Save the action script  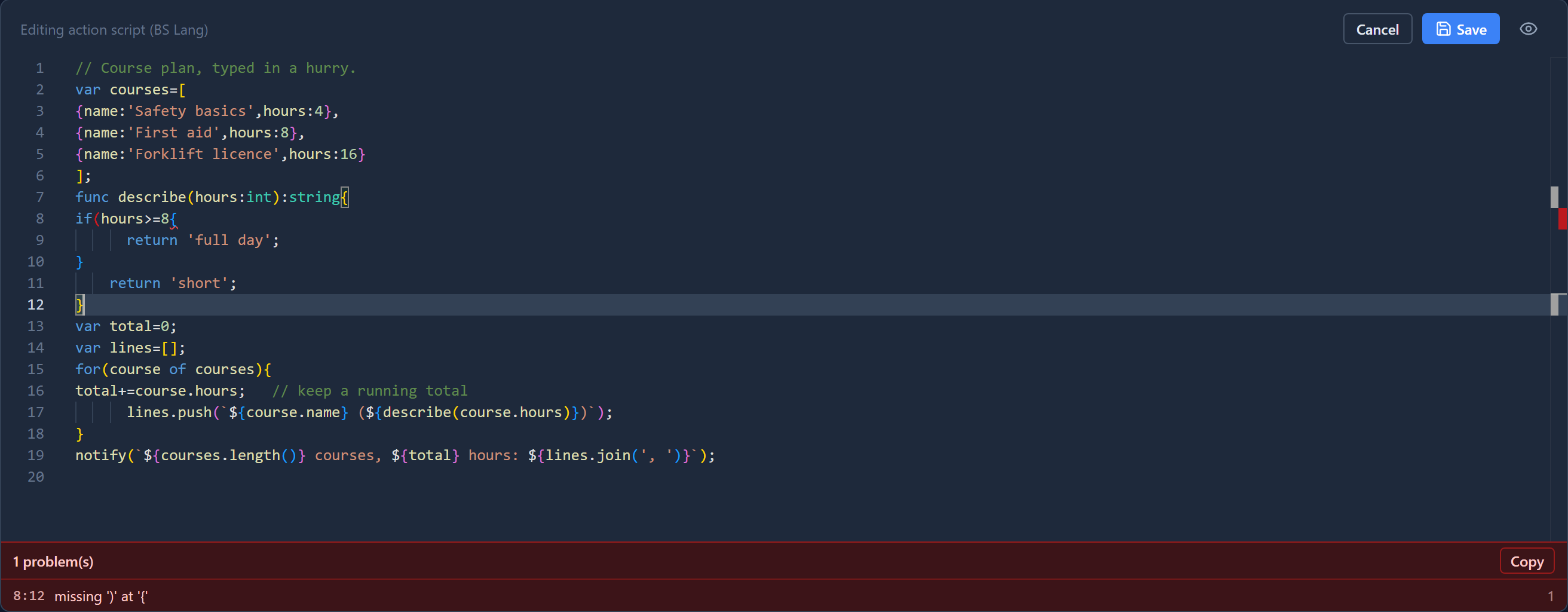click(x=1460, y=29)
